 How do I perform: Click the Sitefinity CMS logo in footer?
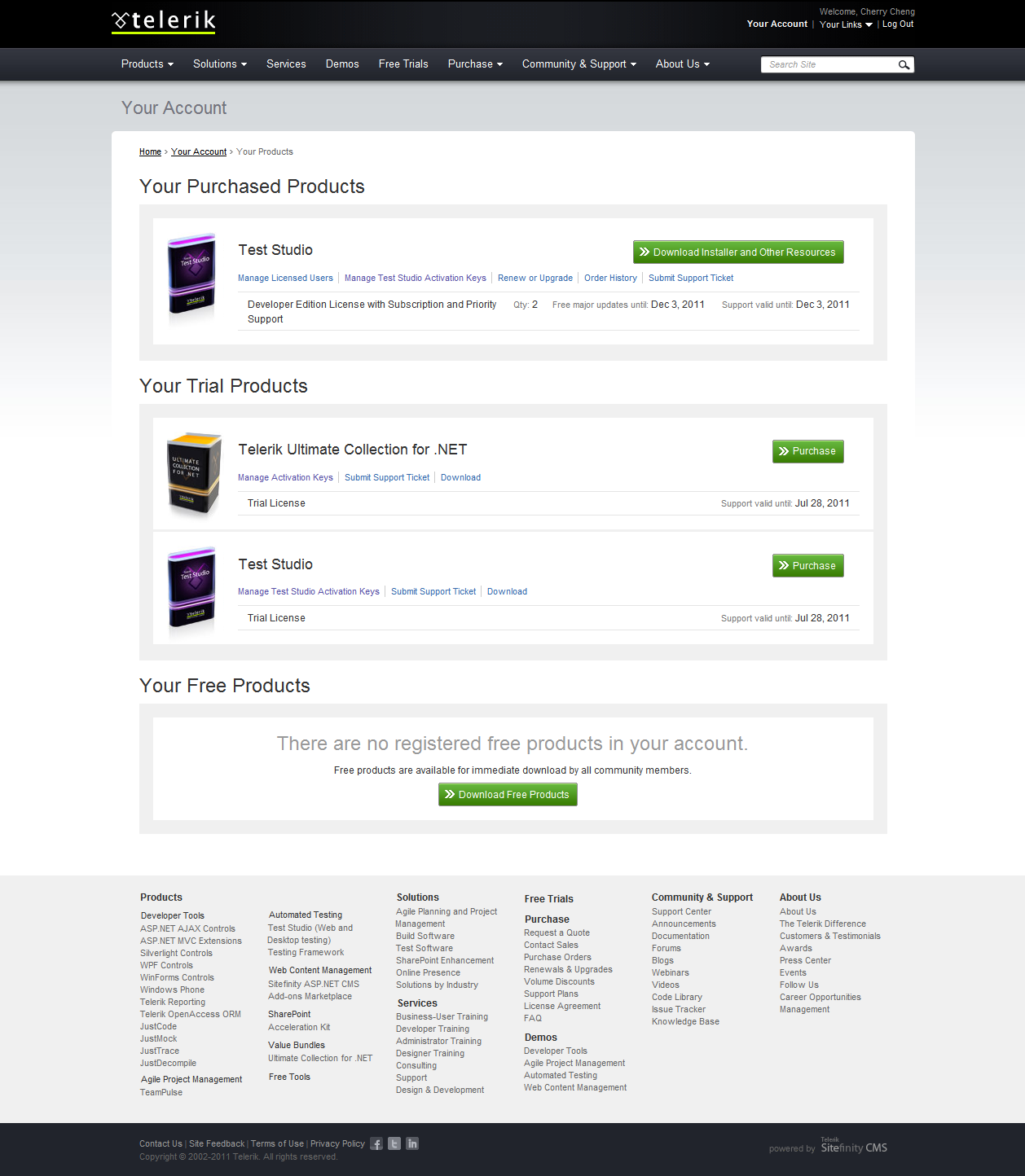[854, 1146]
